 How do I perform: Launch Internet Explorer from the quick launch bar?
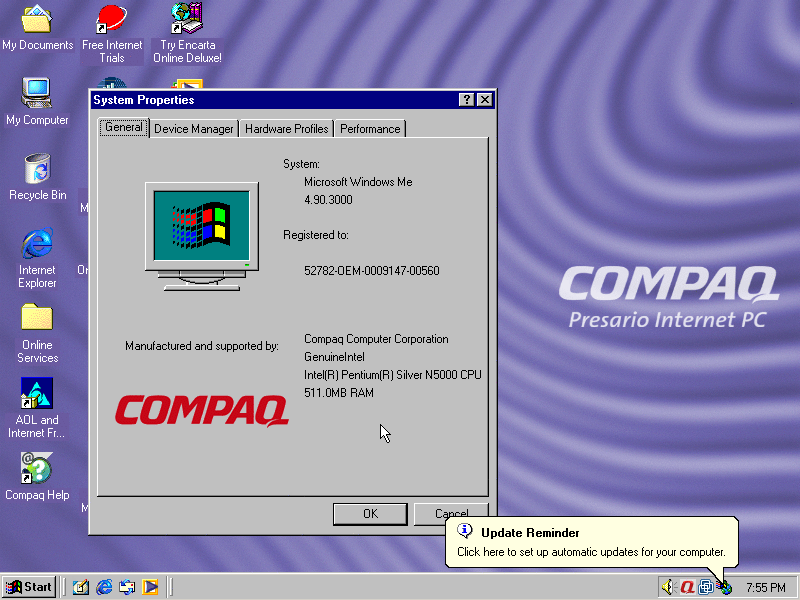(x=104, y=587)
